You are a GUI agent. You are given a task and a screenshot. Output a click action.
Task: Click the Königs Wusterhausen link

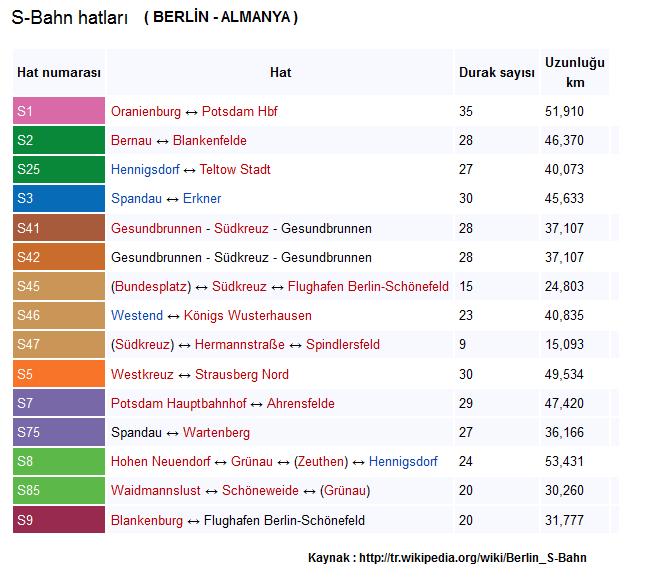tap(247, 315)
